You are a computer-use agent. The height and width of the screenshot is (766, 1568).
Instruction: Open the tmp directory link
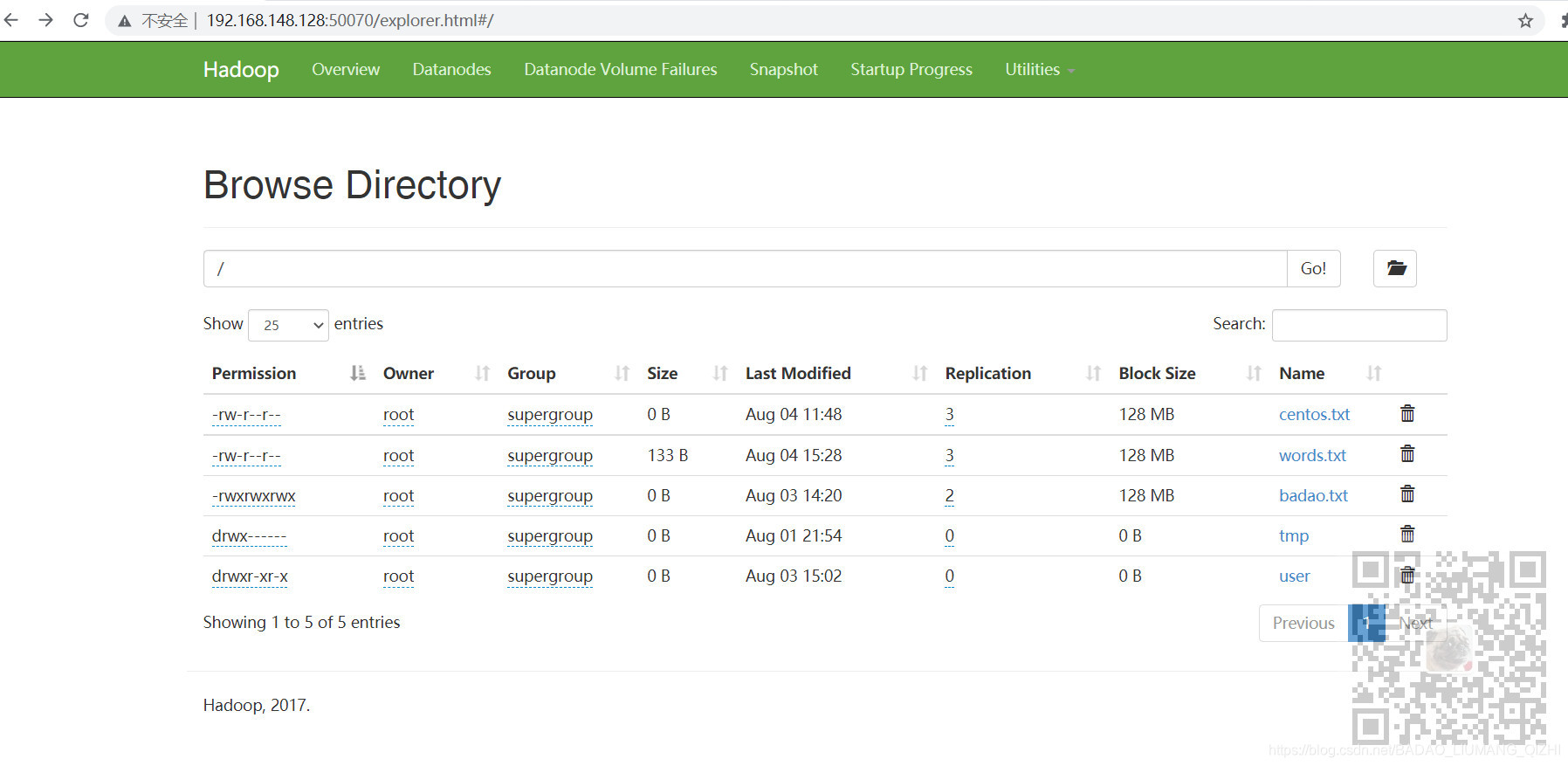1294,535
